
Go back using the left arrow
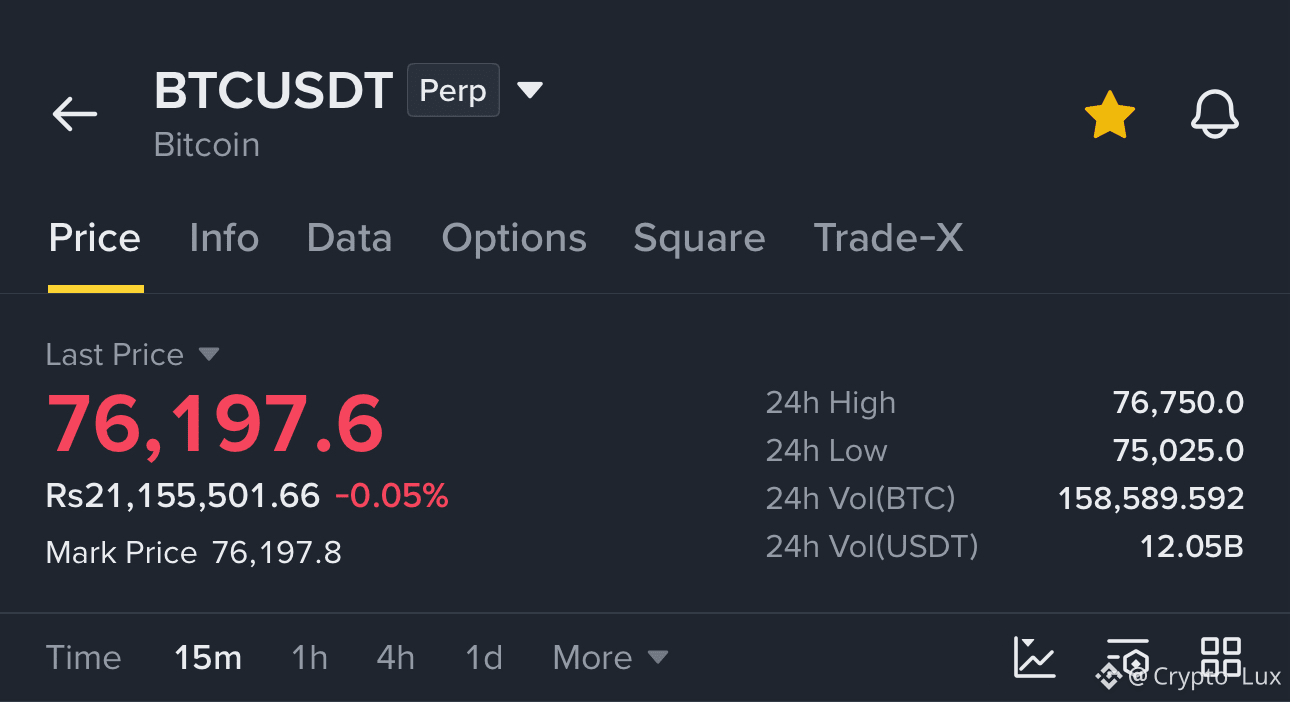[75, 114]
